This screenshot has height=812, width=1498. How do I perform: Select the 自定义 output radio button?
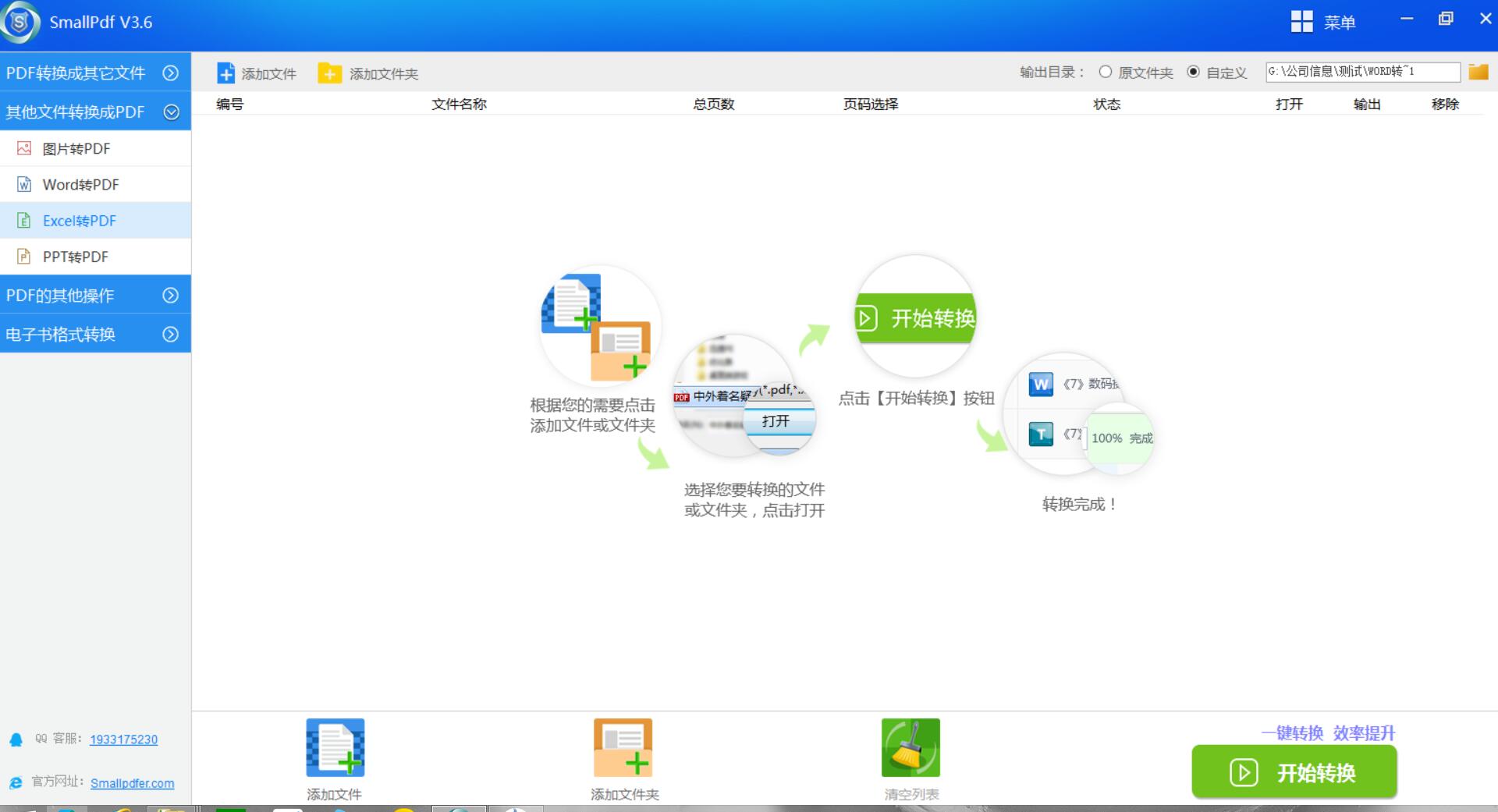pos(1193,72)
